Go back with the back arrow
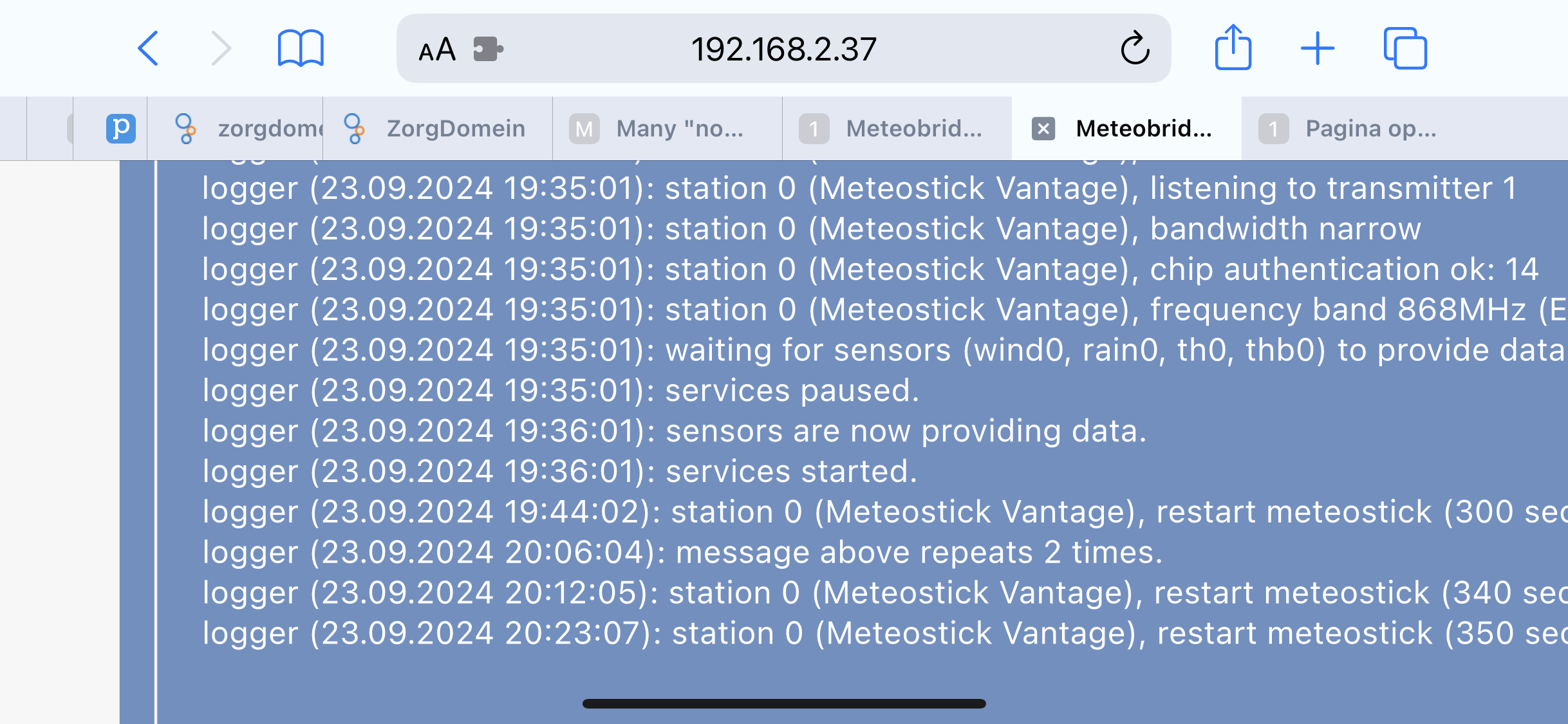This screenshot has width=1568, height=724. tap(148, 48)
